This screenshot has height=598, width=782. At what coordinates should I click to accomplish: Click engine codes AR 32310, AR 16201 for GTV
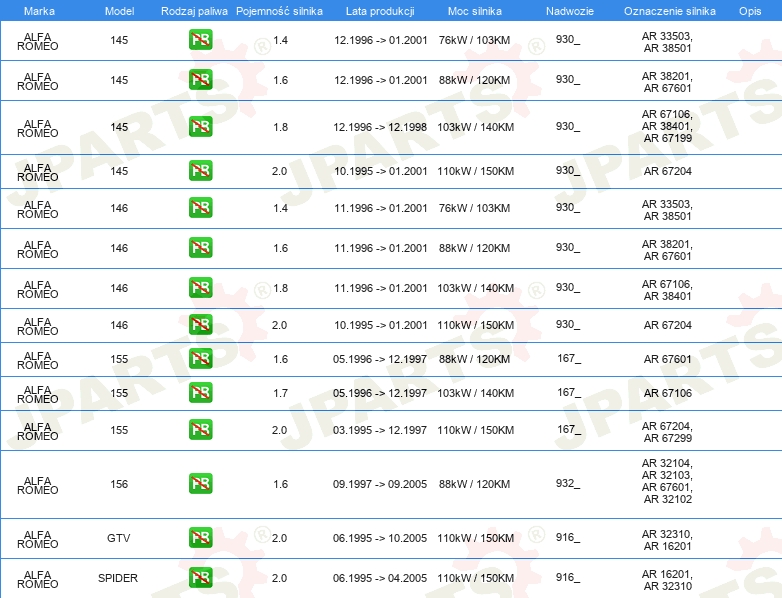point(667,540)
